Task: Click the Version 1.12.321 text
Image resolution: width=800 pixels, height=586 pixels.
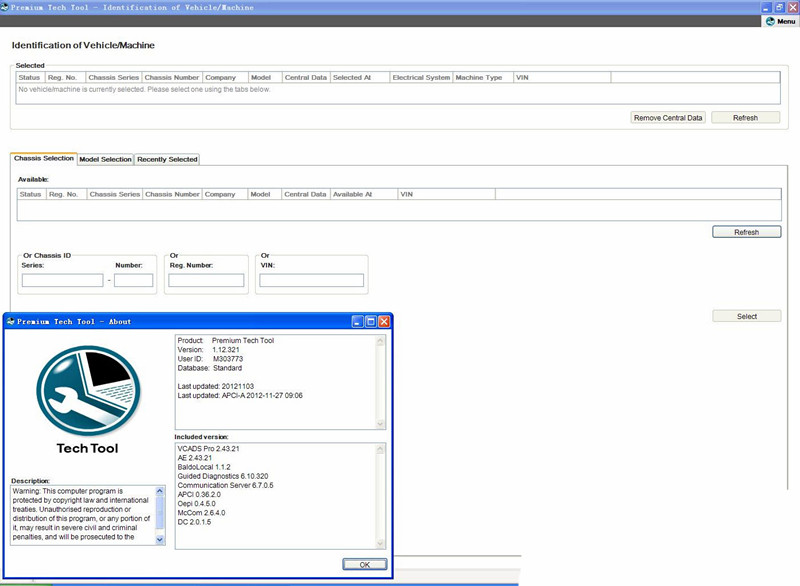Action: 208,350
